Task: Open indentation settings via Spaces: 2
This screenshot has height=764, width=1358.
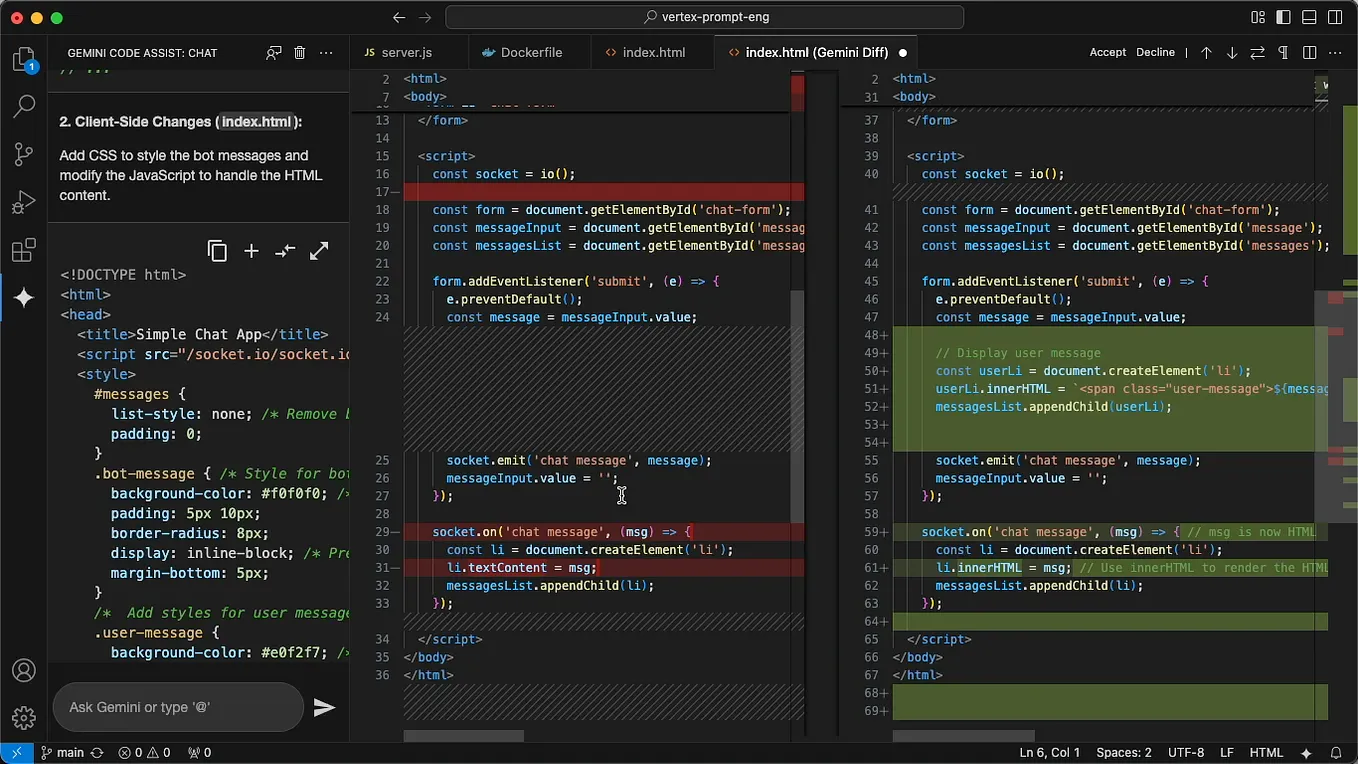Action: [1123, 752]
